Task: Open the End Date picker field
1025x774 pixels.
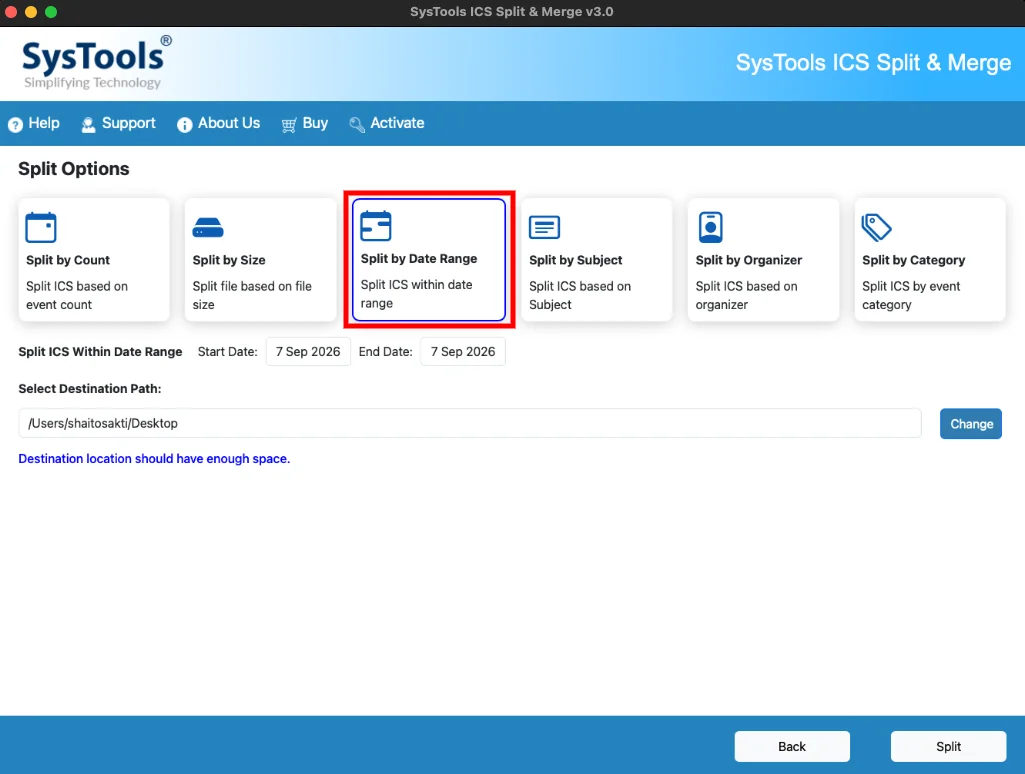Action: pyautogui.click(x=463, y=352)
